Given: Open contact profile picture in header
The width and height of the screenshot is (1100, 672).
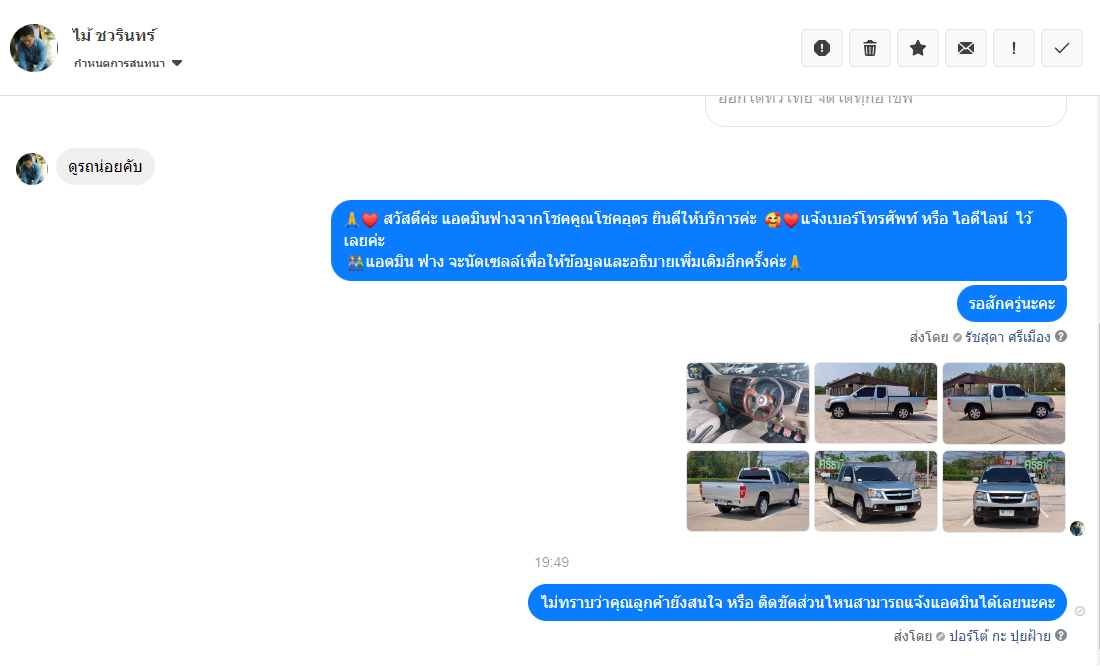Looking at the screenshot, I should point(34,48).
